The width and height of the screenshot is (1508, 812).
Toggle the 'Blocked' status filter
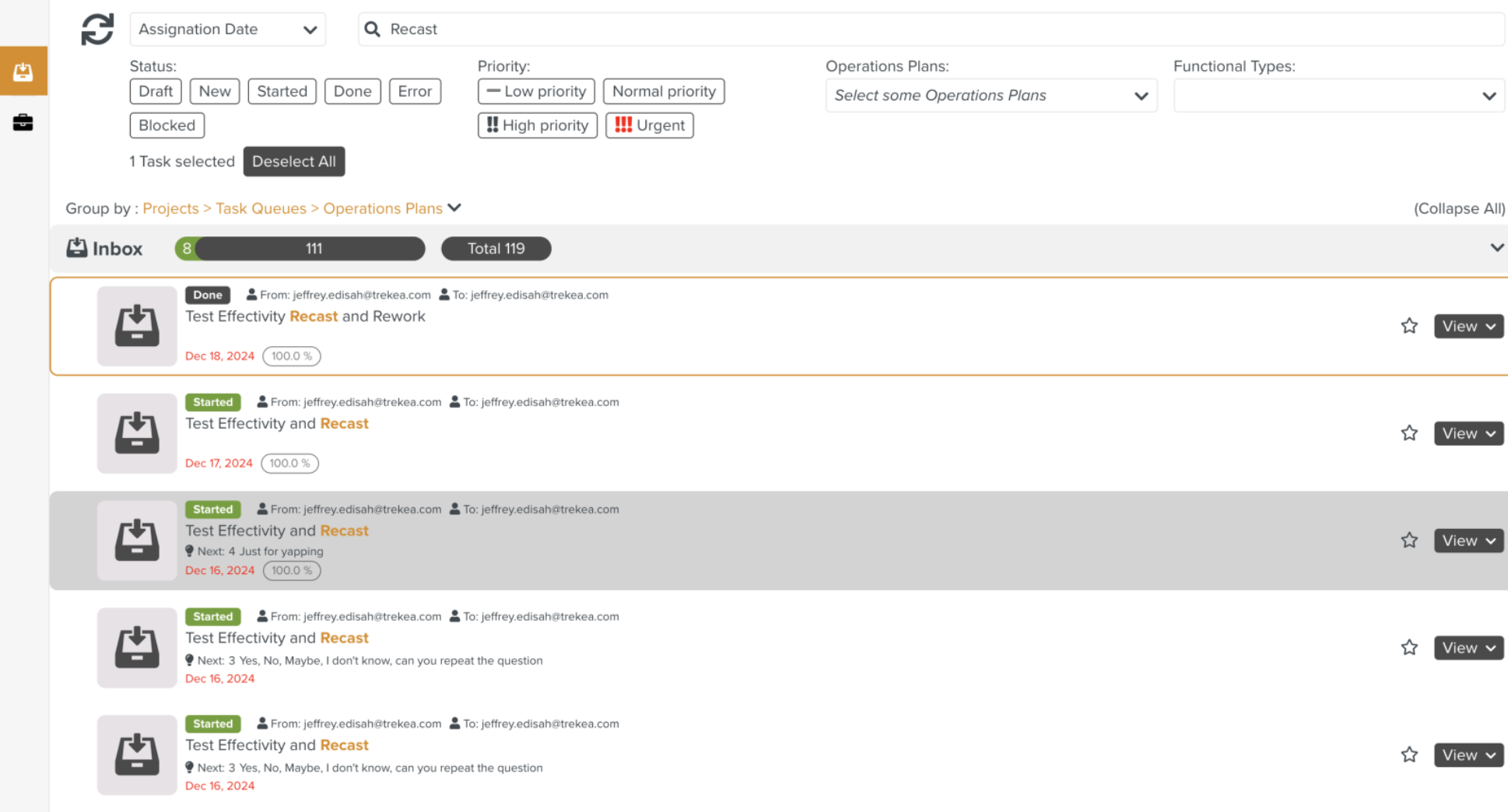pos(166,125)
